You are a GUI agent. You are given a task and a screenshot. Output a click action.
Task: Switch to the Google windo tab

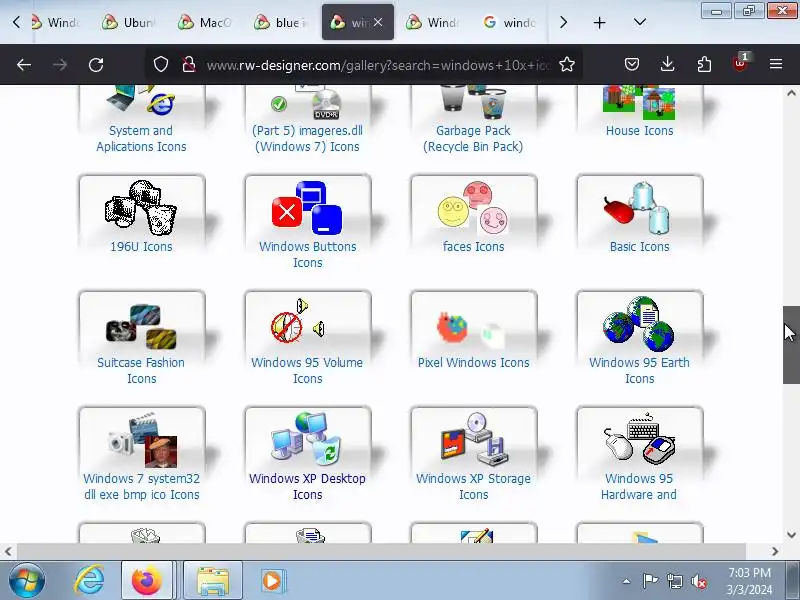[509, 22]
